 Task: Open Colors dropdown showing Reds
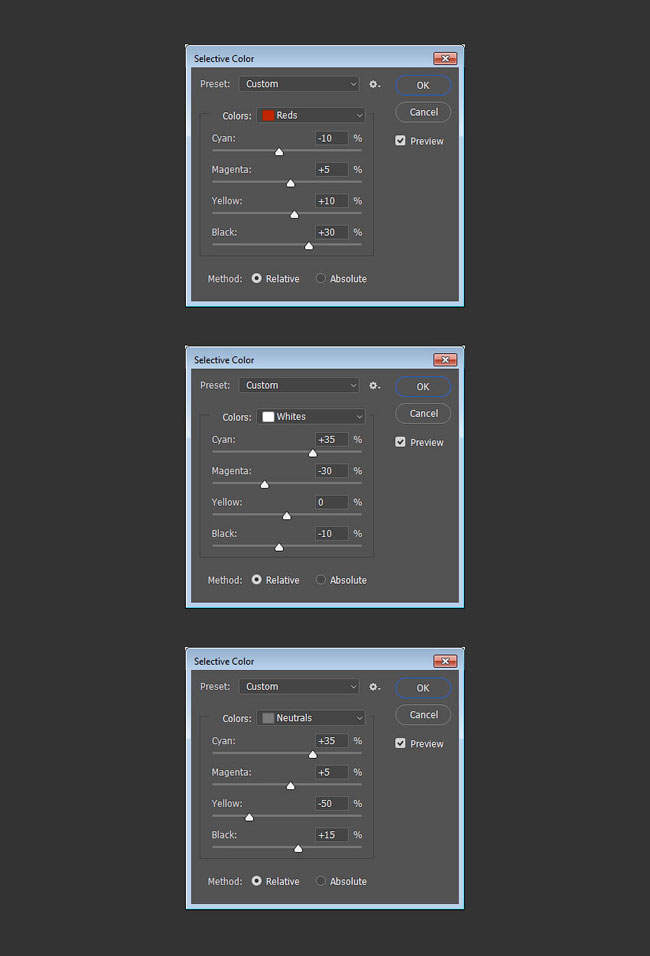[x=311, y=115]
